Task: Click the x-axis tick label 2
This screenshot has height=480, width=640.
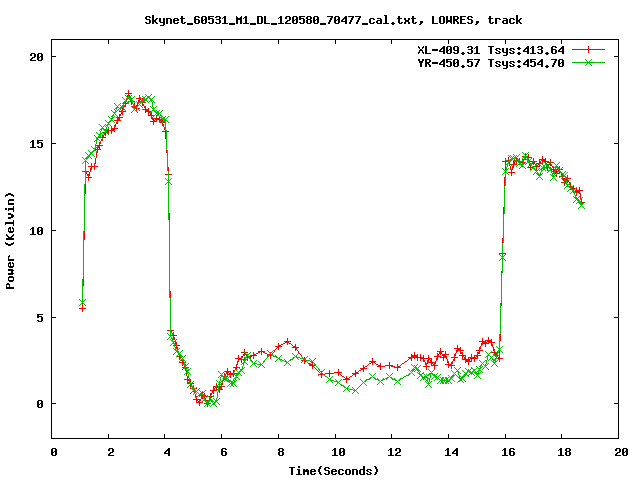Action: (111, 452)
